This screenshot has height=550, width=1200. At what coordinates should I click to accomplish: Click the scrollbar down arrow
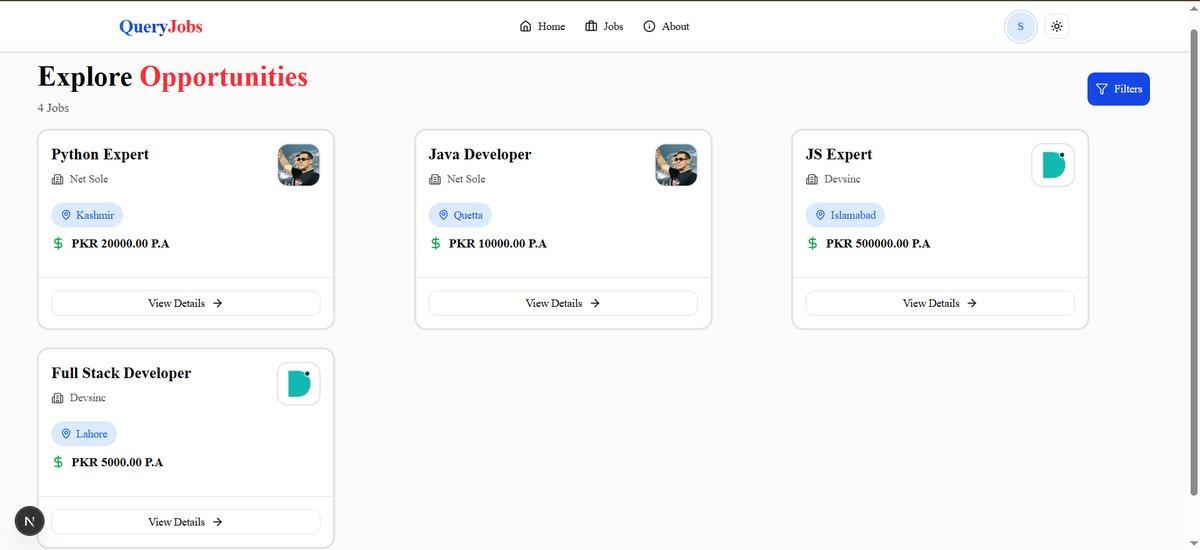(x=1192, y=543)
